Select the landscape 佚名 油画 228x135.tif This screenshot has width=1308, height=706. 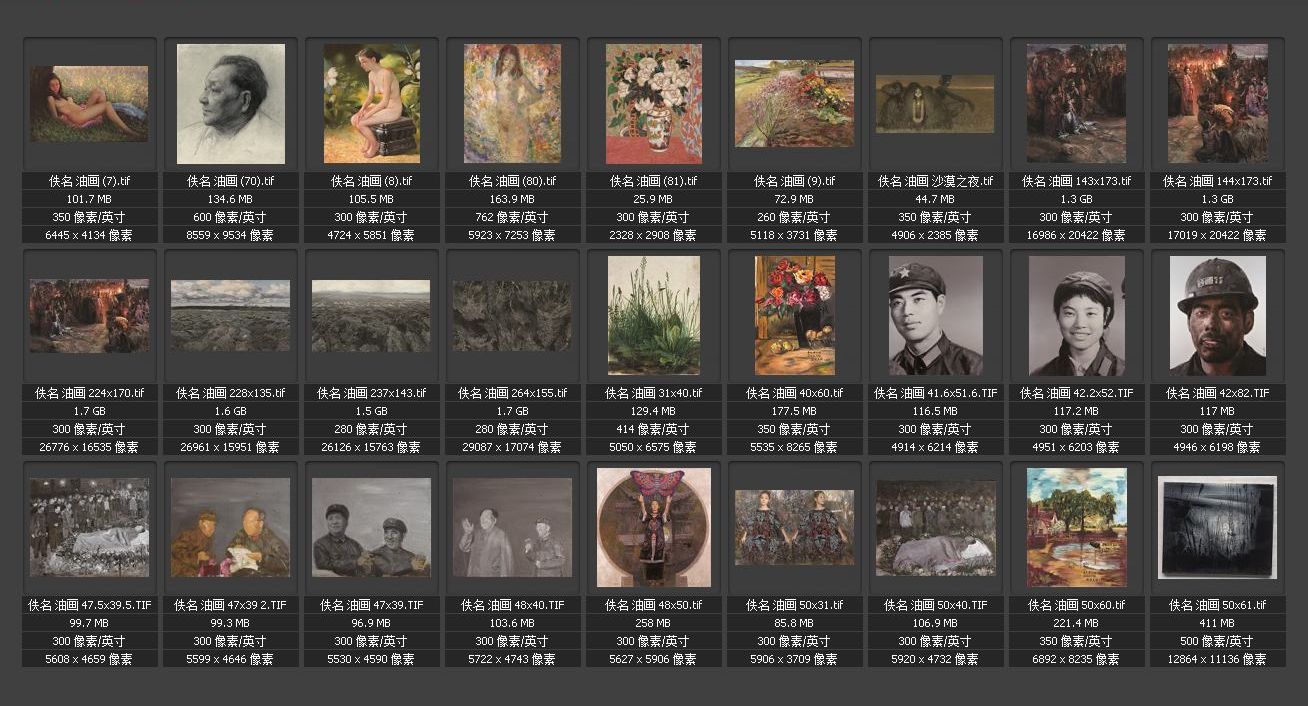[x=231, y=316]
